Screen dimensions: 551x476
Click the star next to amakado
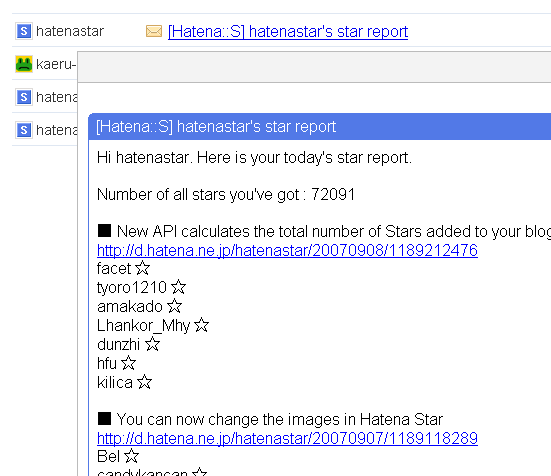coord(174,306)
